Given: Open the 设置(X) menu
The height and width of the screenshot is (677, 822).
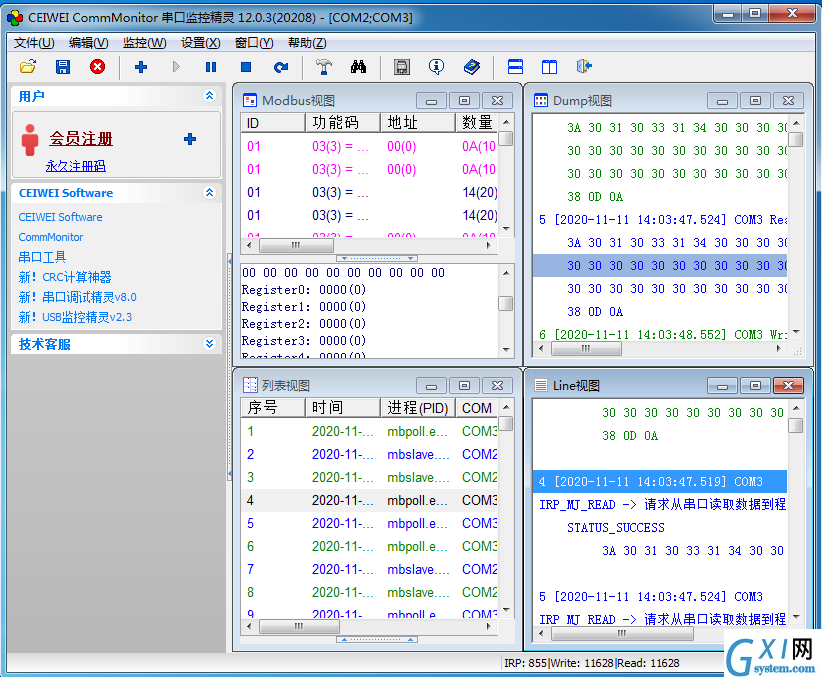Looking at the screenshot, I should 201,43.
